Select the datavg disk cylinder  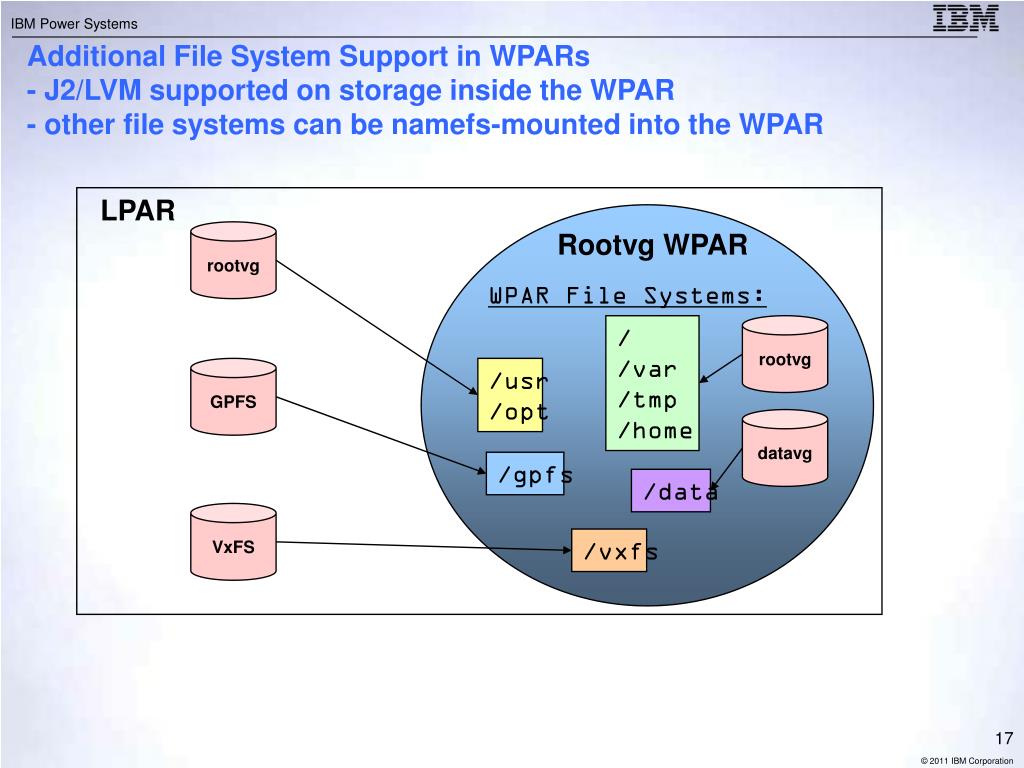point(784,448)
